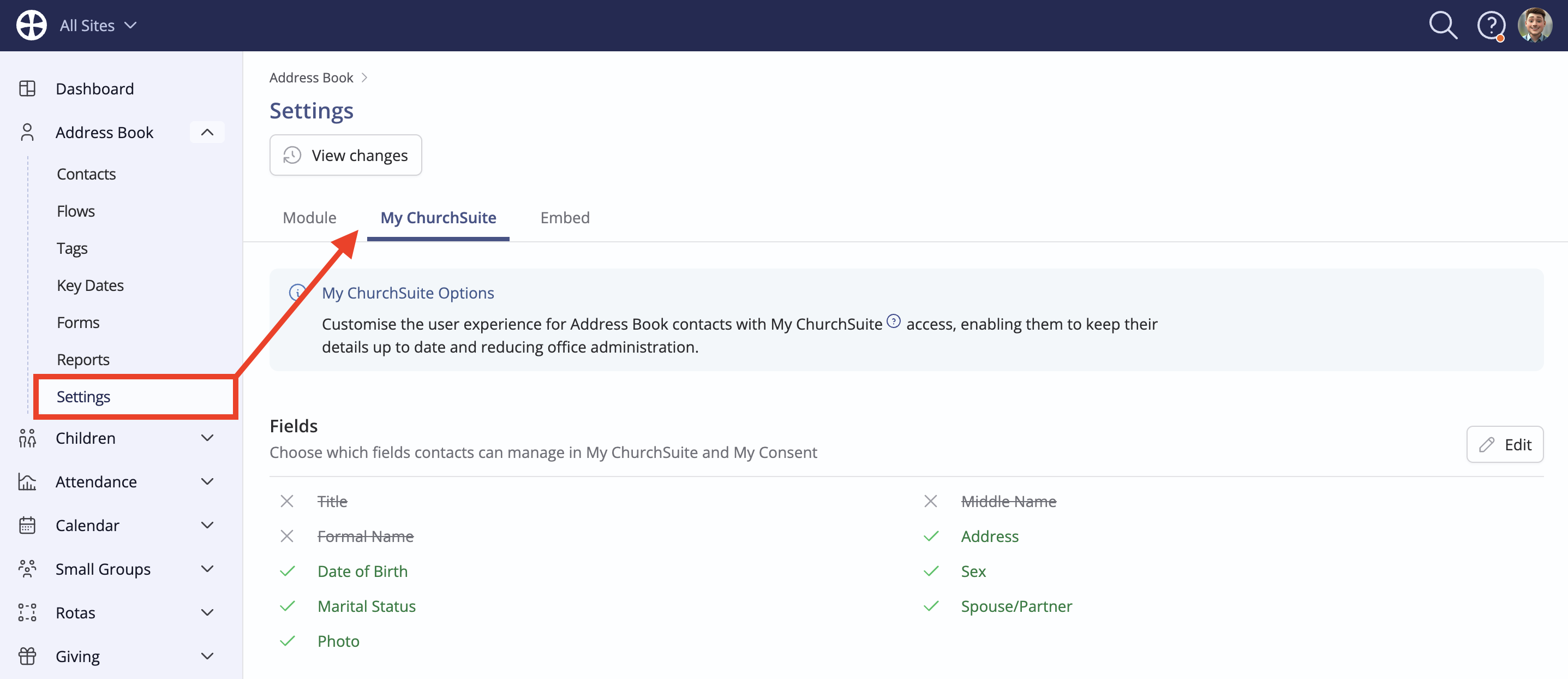1568x679 pixels.
Task: Click the struck-through Formal Name label
Action: pyautogui.click(x=365, y=536)
